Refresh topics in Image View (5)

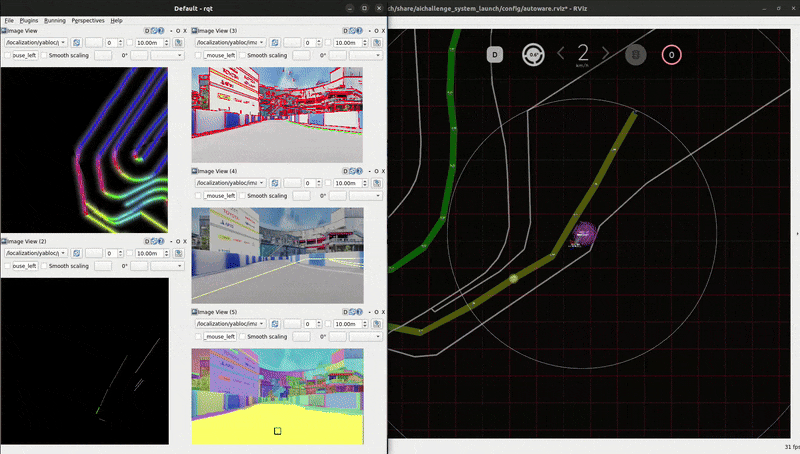pos(275,324)
